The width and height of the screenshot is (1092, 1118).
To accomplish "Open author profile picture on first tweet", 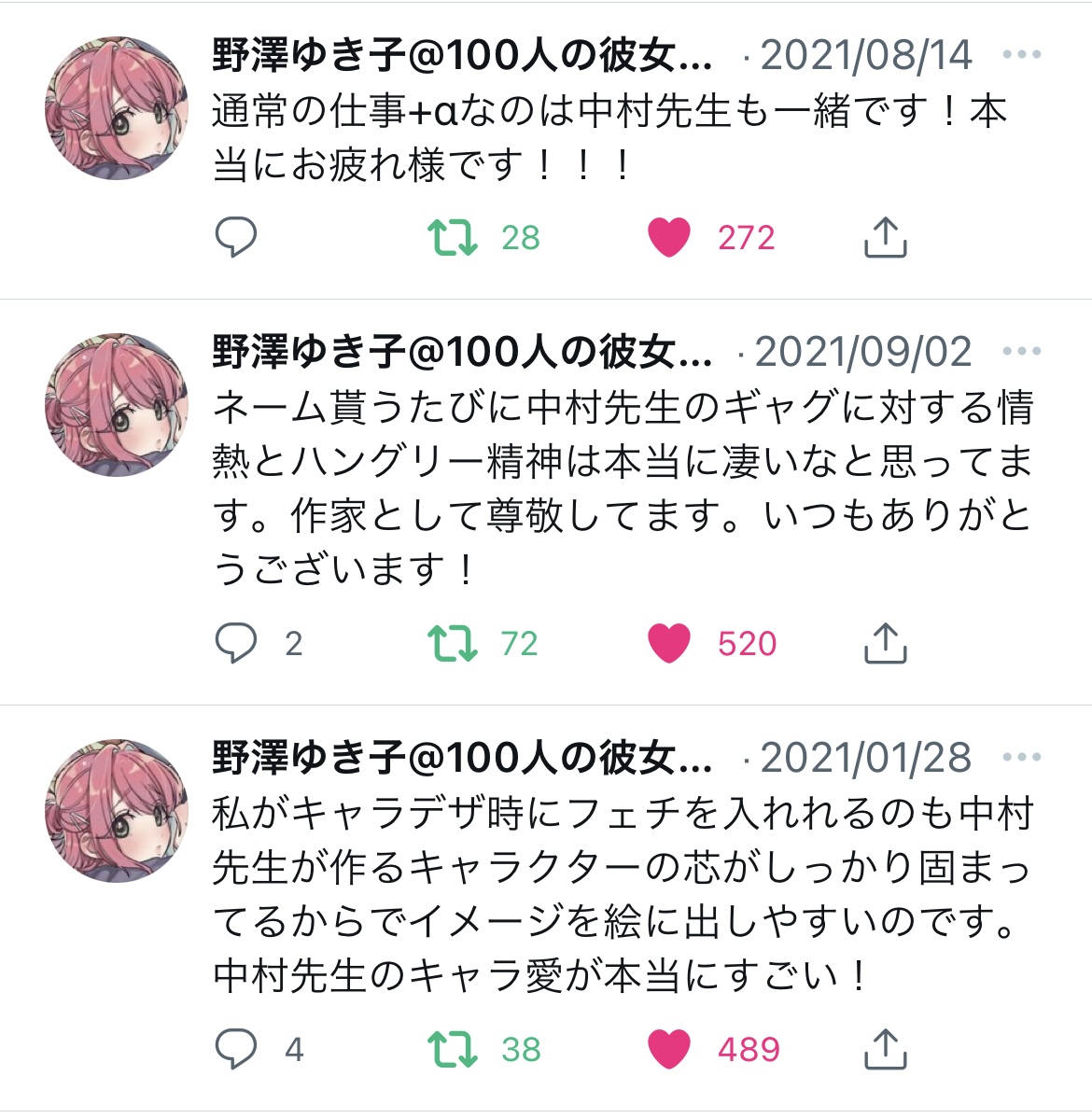I will [117, 108].
